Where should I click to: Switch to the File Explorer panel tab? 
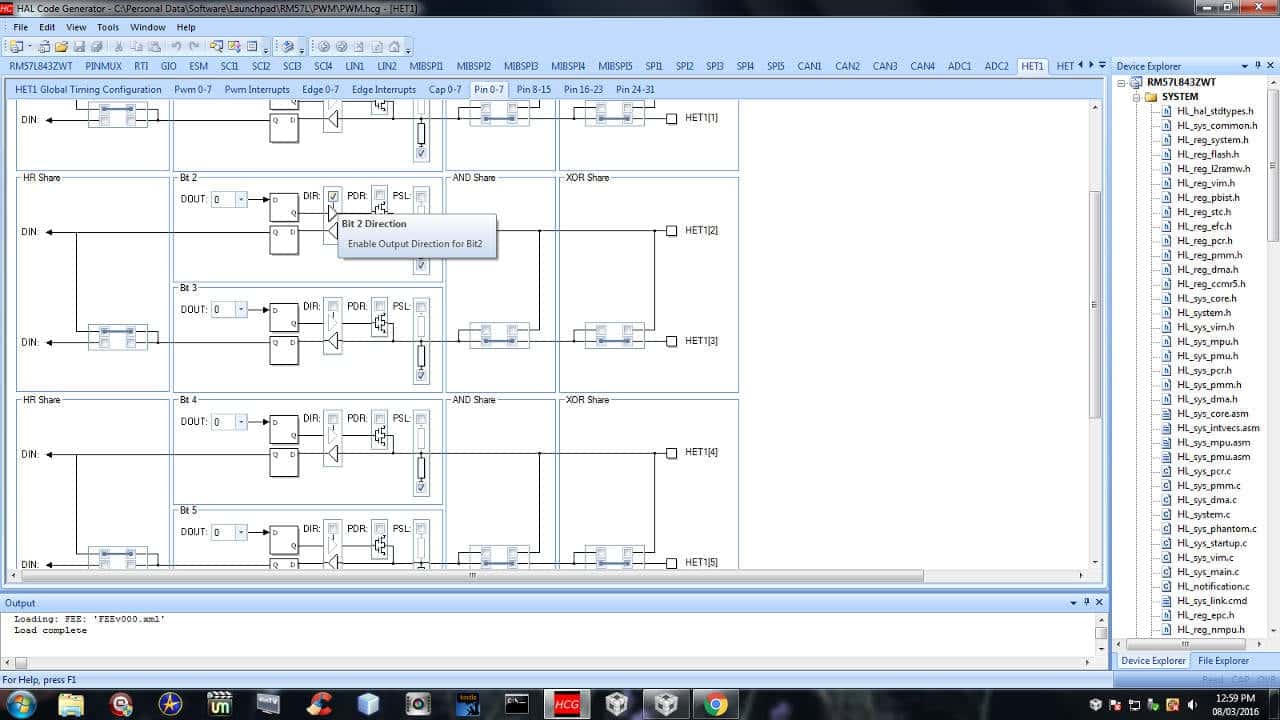pos(1223,660)
